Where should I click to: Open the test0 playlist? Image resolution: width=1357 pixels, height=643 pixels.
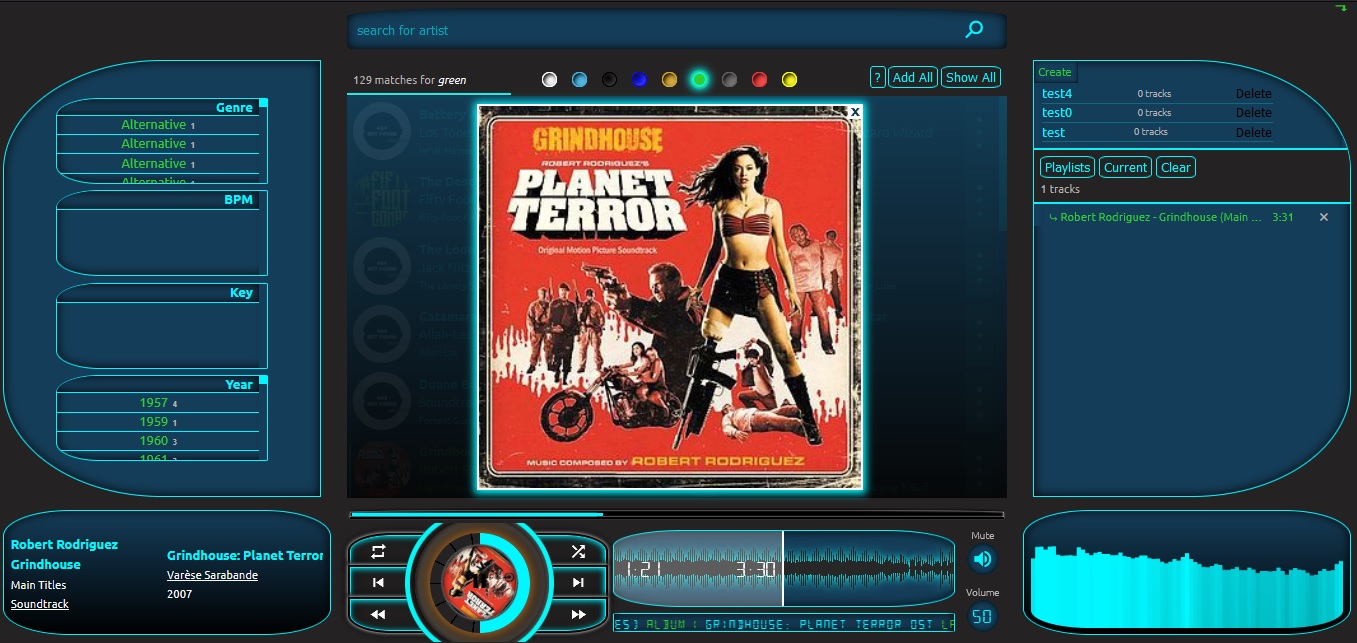(1057, 112)
